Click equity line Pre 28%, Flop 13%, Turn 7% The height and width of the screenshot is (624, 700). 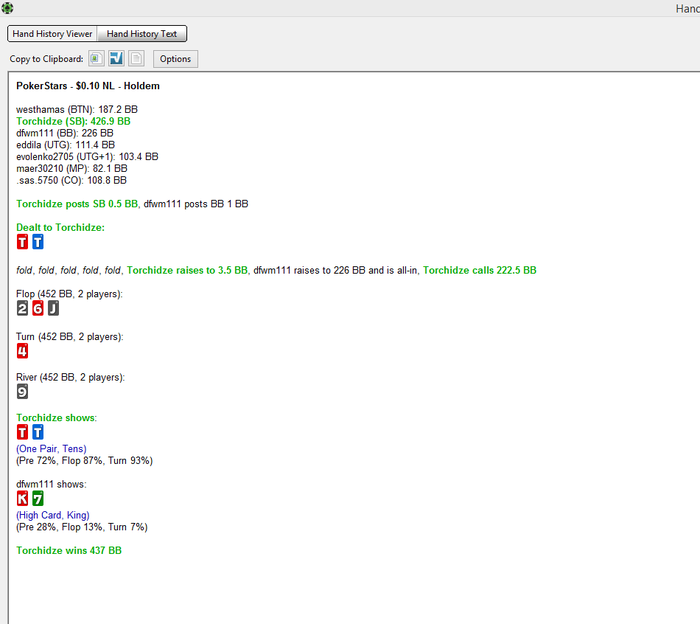[x=82, y=527]
